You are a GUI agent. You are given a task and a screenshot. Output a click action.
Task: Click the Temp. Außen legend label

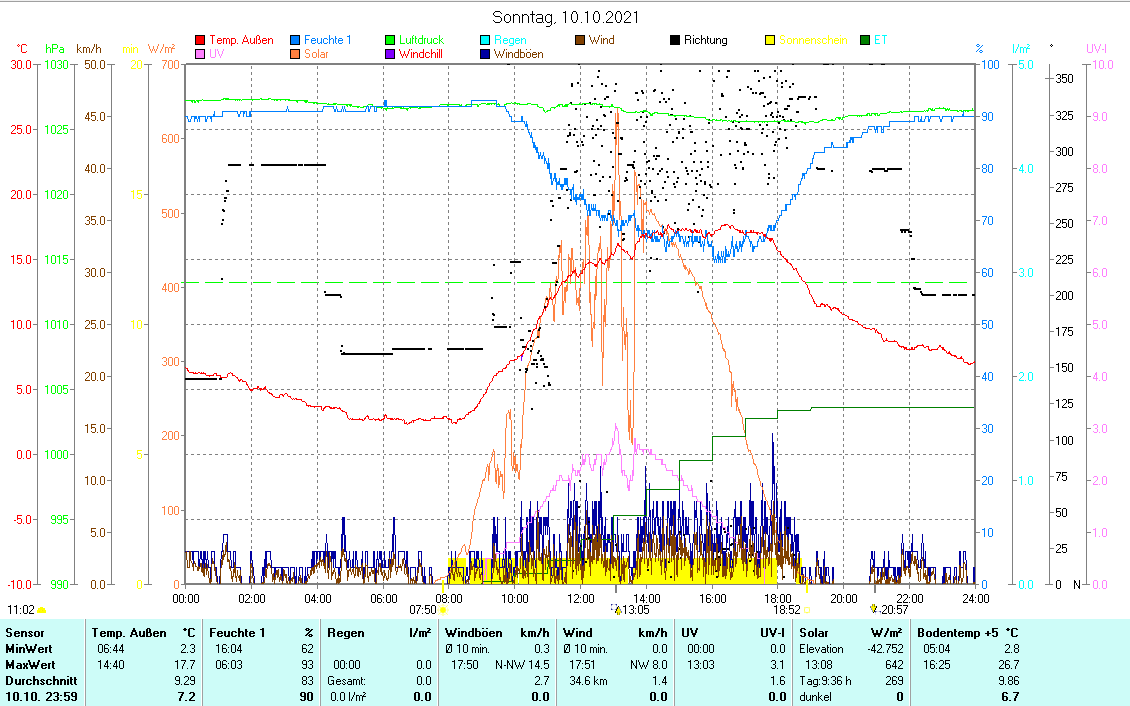click(241, 40)
